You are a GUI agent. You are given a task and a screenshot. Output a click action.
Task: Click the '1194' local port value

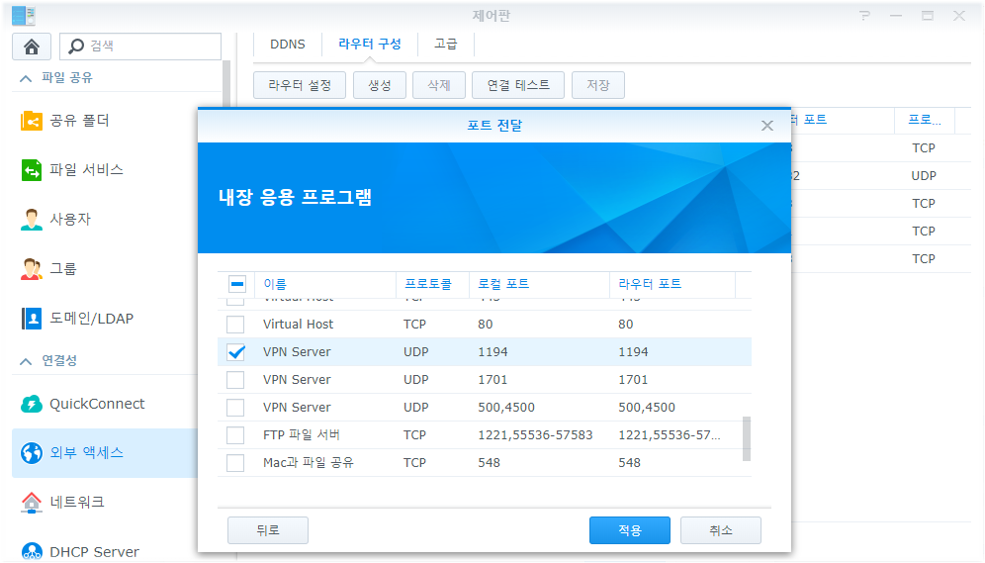[x=492, y=352]
